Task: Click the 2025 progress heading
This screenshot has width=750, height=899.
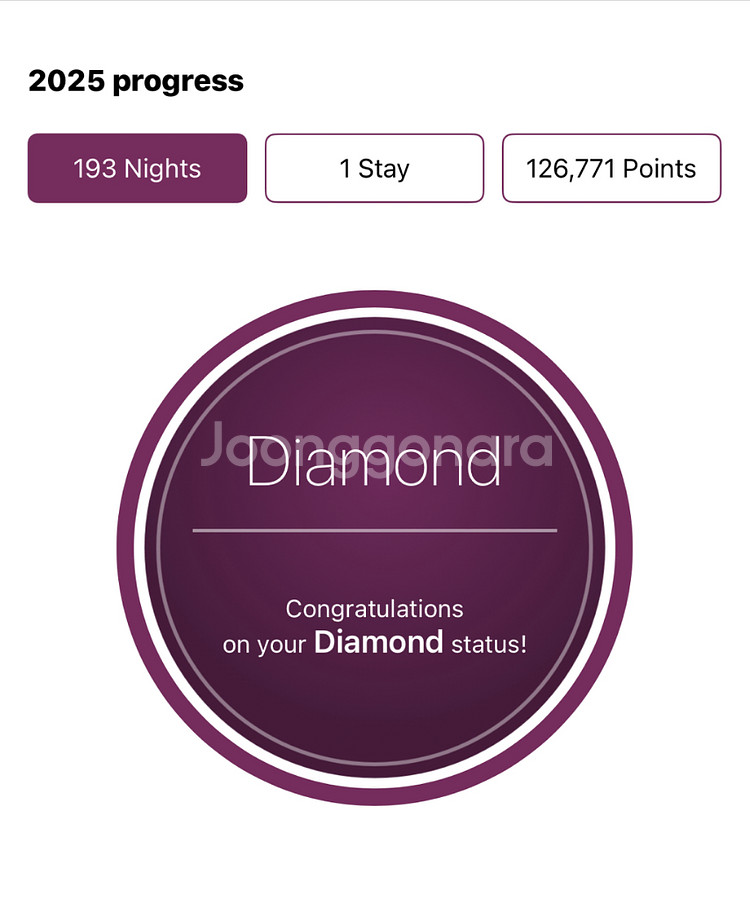Action: (x=136, y=81)
